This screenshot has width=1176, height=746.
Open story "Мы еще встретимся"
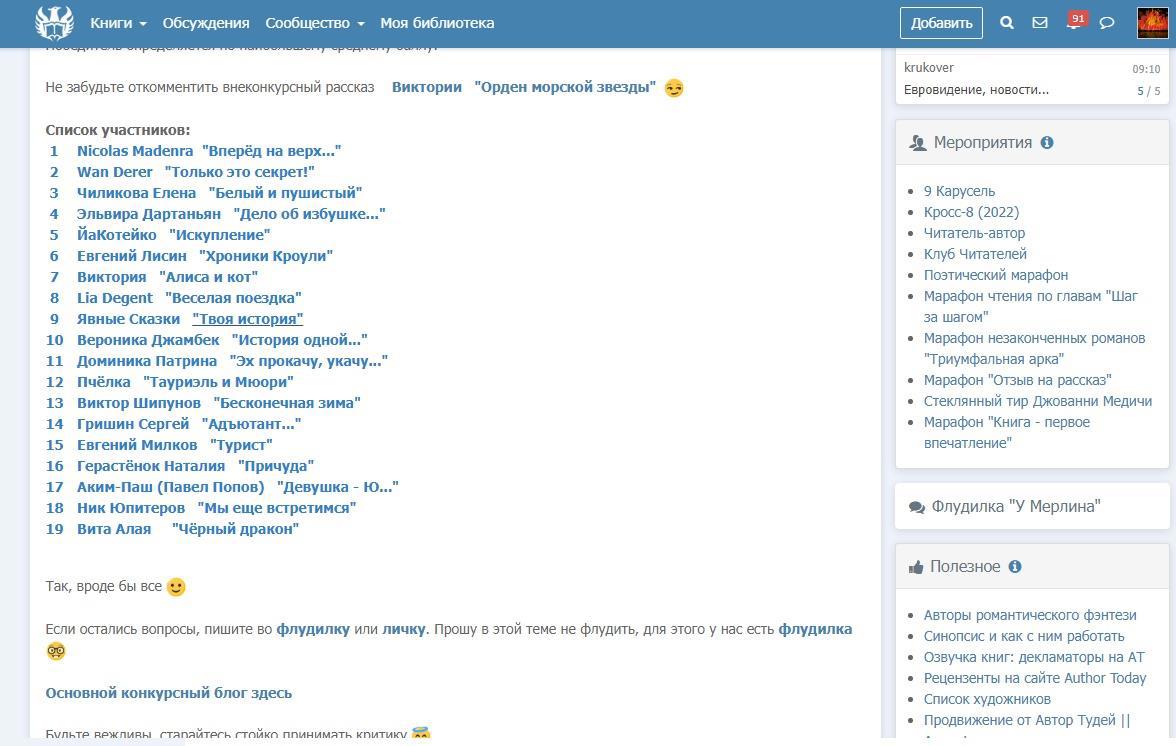(x=277, y=508)
